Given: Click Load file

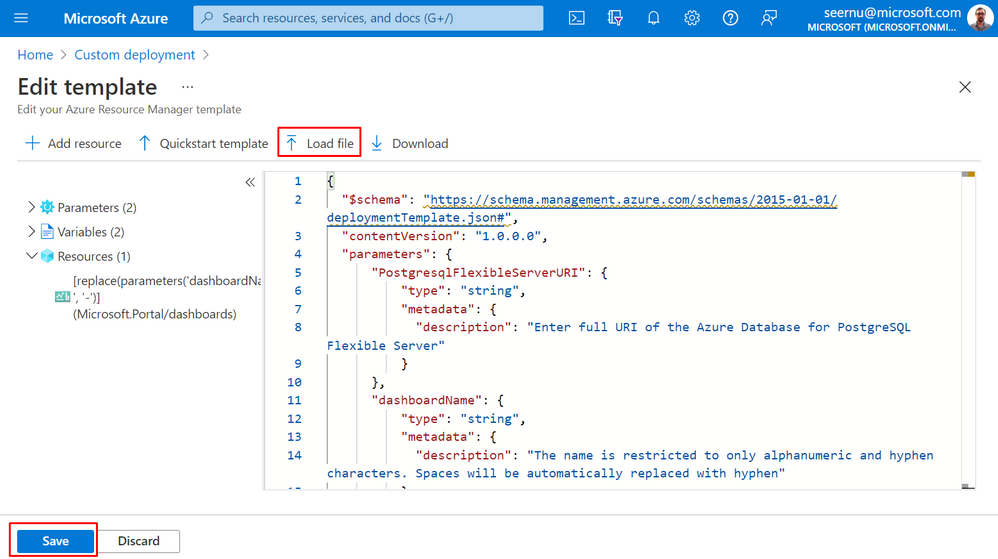Looking at the screenshot, I should 320,143.
